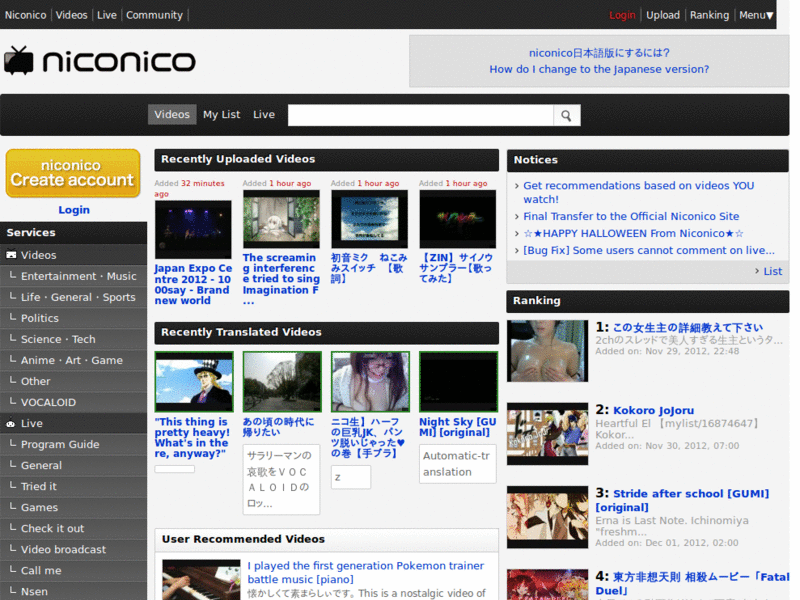Open Final Transfer to the Official Niconico Site

631,216
